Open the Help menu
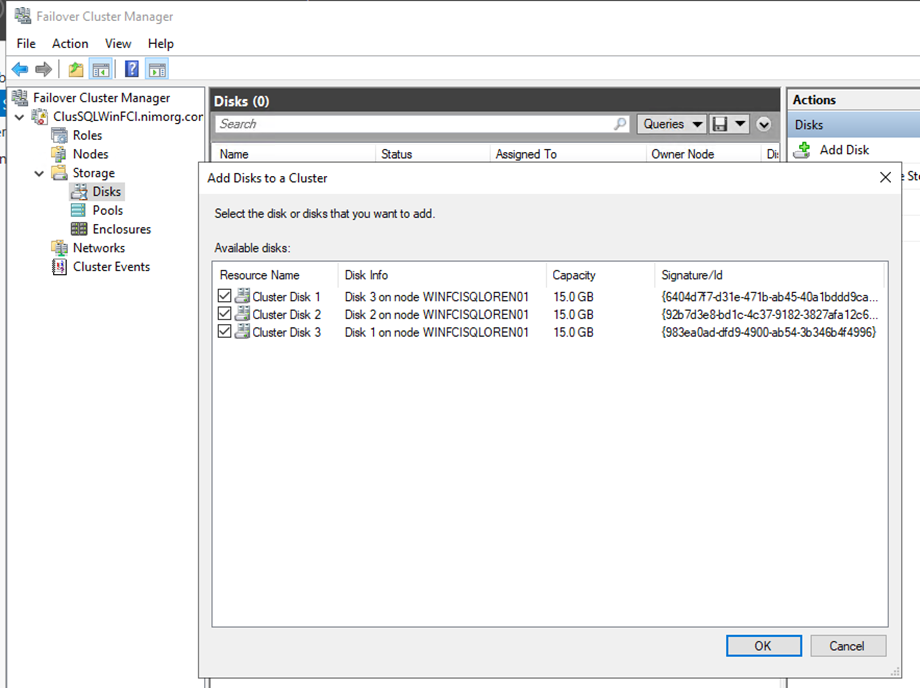Screen dimensions: 920x688 160,44
